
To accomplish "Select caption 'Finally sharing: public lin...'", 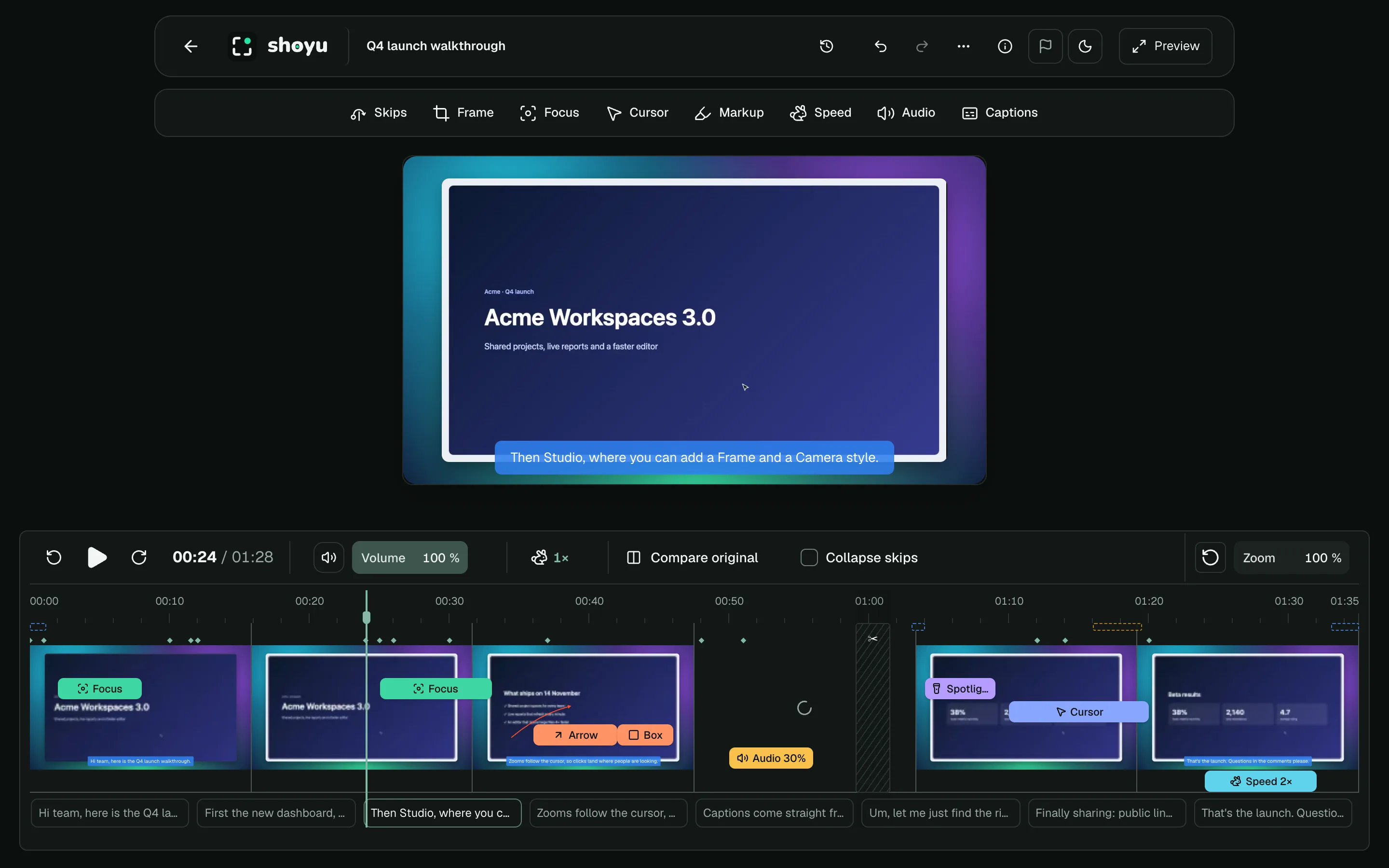I will click(1106, 813).
